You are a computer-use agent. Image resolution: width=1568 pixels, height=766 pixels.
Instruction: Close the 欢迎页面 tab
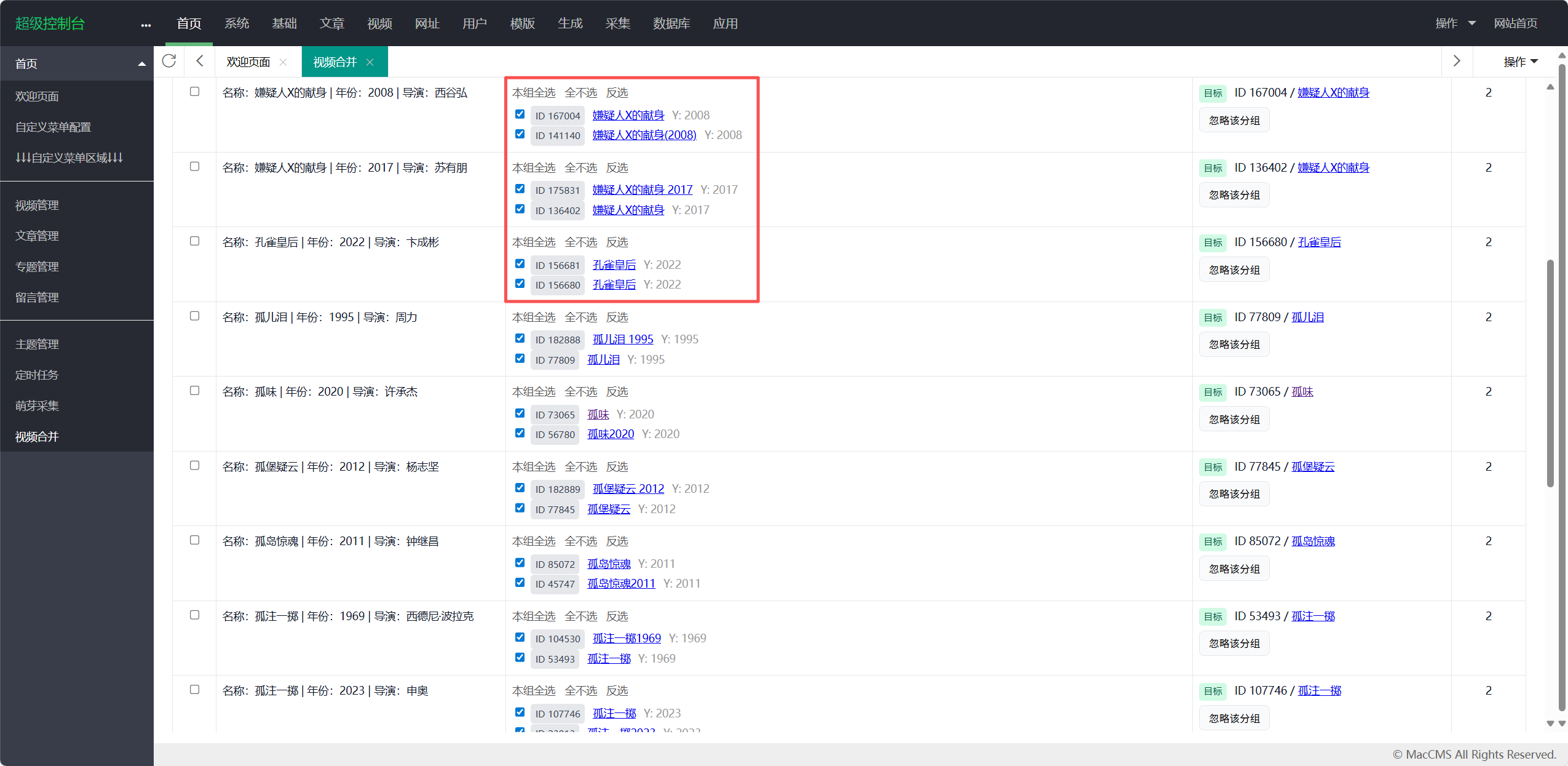[283, 62]
